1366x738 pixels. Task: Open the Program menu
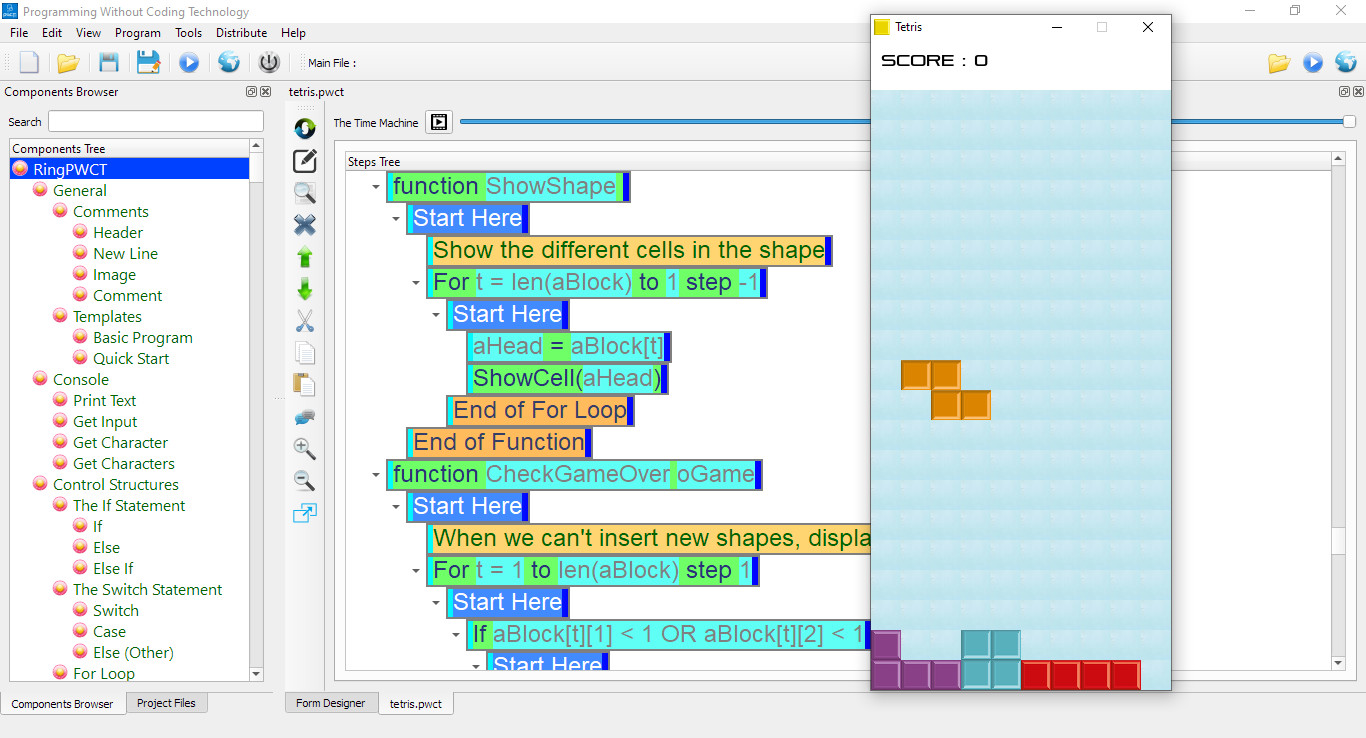pos(138,33)
